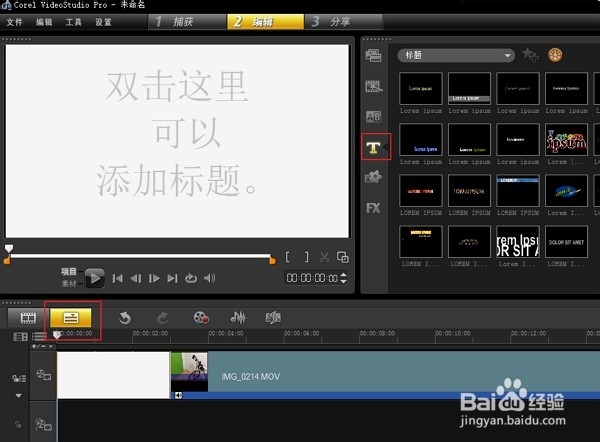Click the orange trim end marker
600x442 pixels.
272,261
